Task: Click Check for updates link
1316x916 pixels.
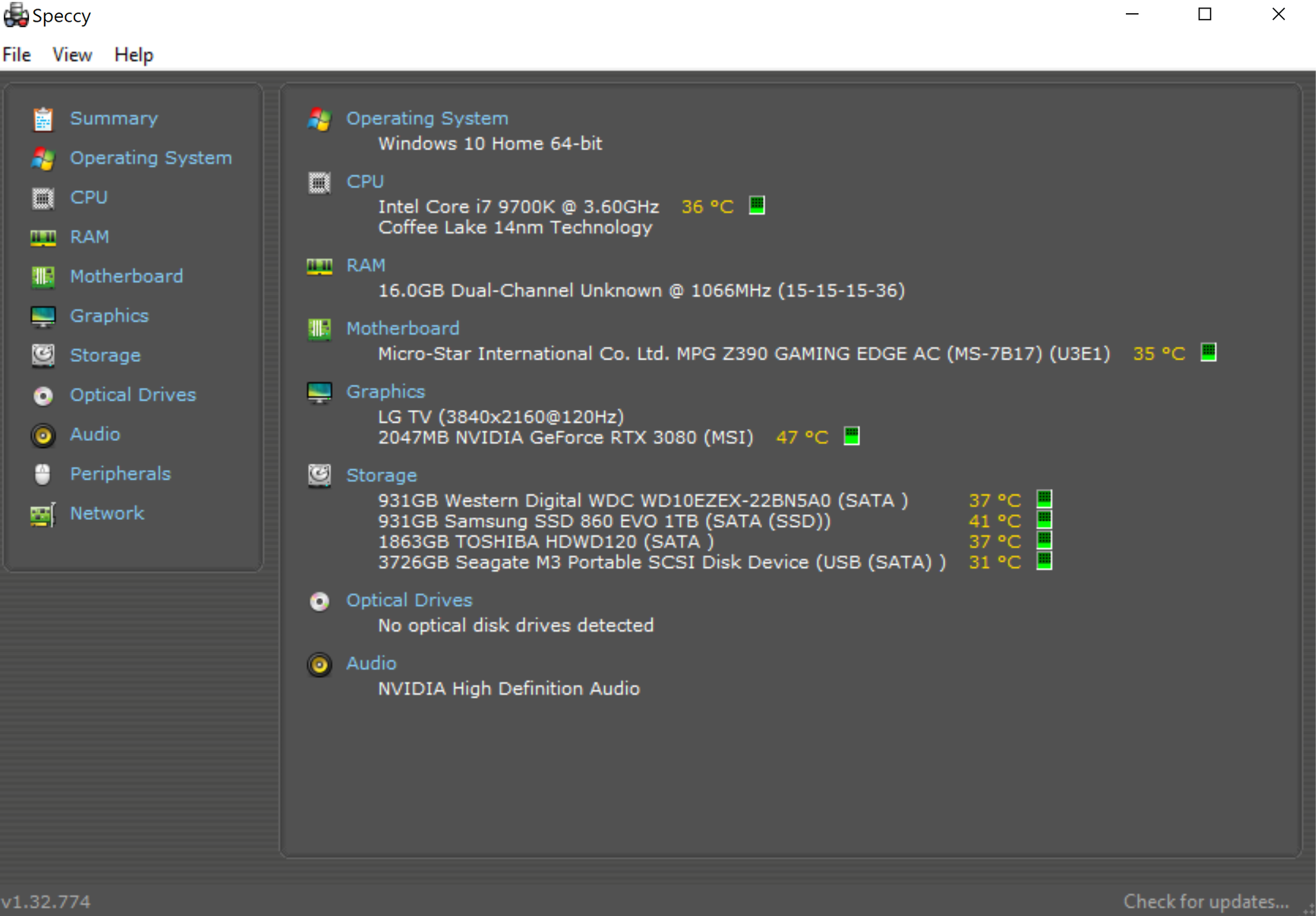Action: pyautogui.click(x=1206, y=902)
